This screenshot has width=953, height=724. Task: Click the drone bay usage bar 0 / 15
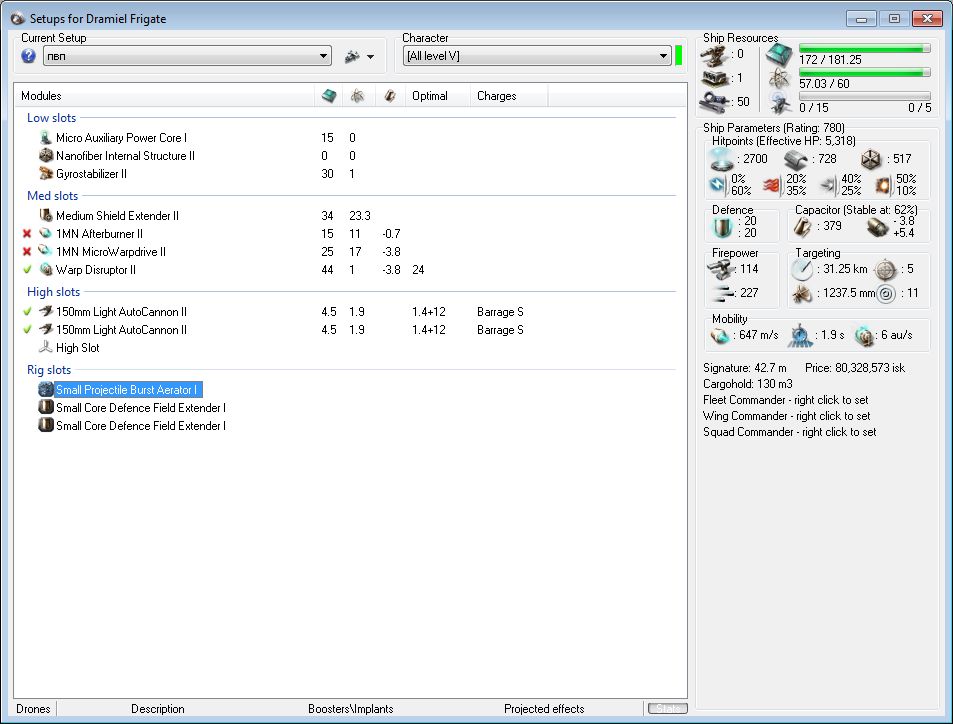tap(864, 96)
